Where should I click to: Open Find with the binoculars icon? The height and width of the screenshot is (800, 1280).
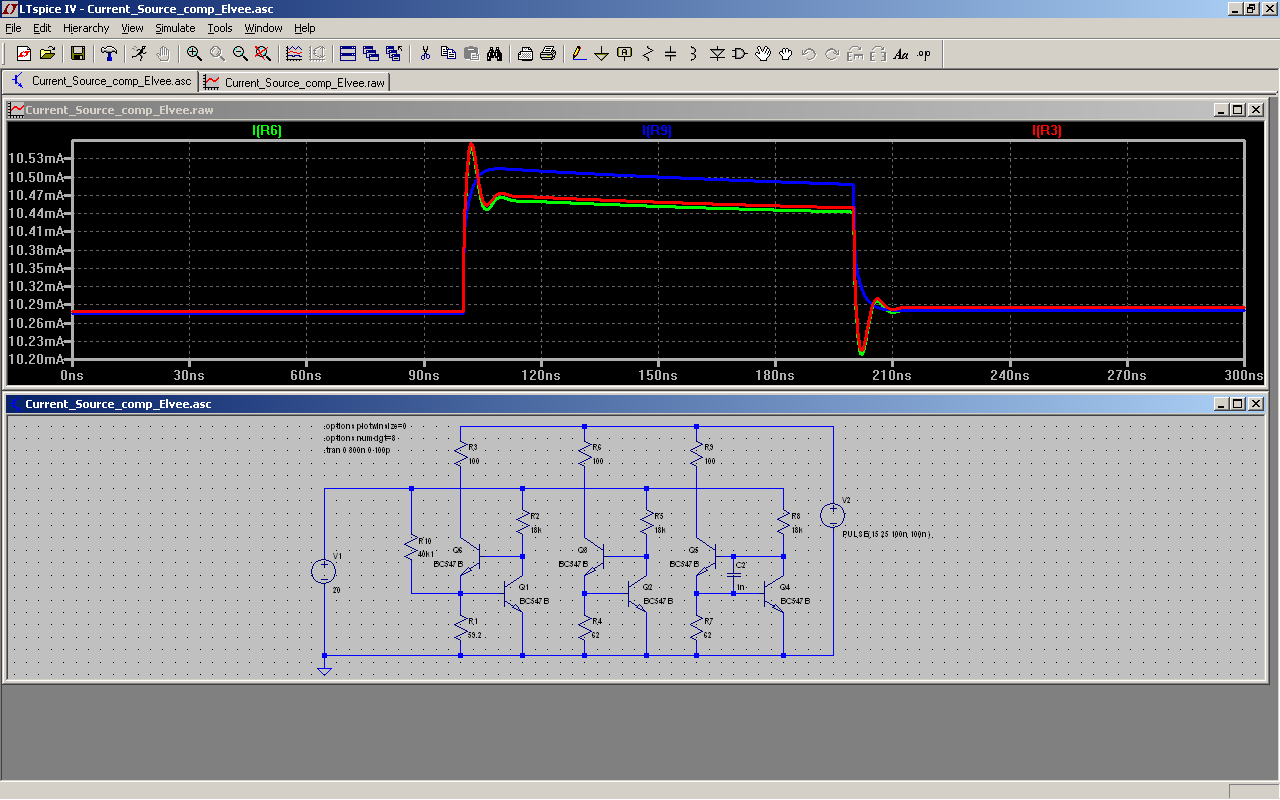(x=494, y=53)
